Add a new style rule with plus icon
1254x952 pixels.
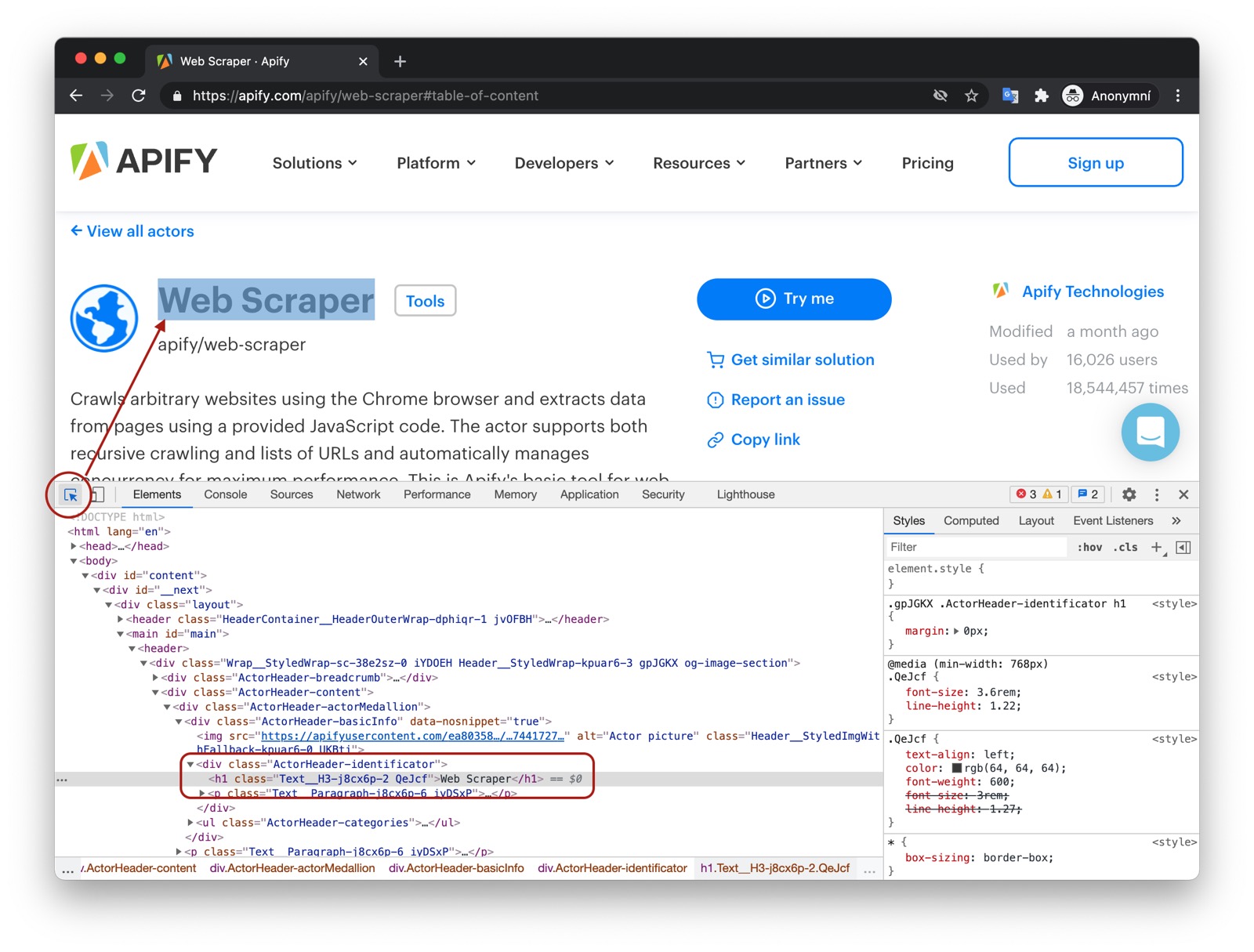pyautogui.click(x=1157, y=547)
